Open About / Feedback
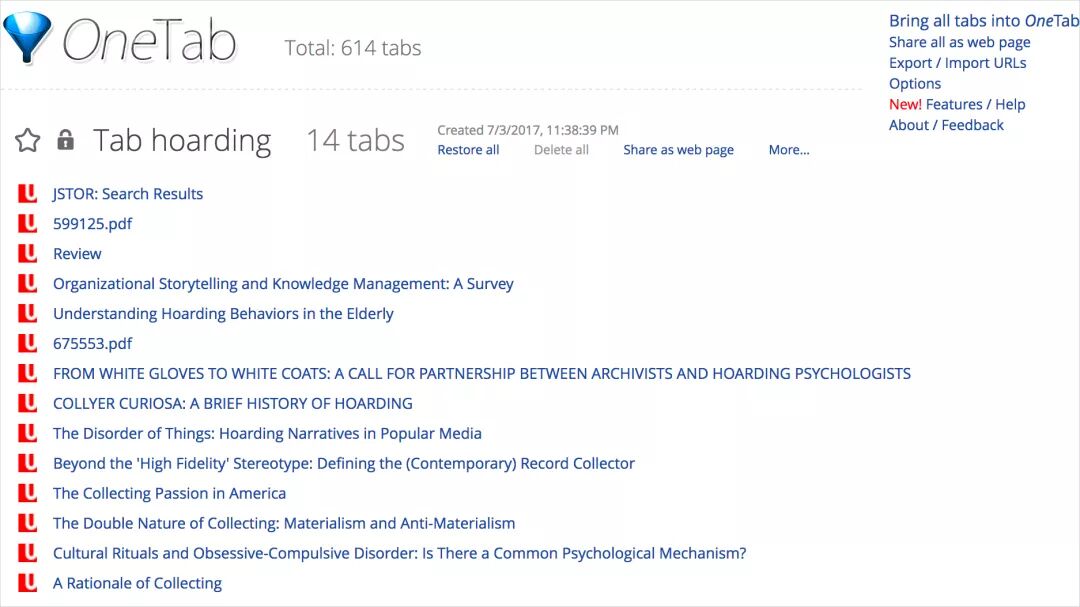The height and width of the screenshot is (607, 1080). [x=946, y=125]
